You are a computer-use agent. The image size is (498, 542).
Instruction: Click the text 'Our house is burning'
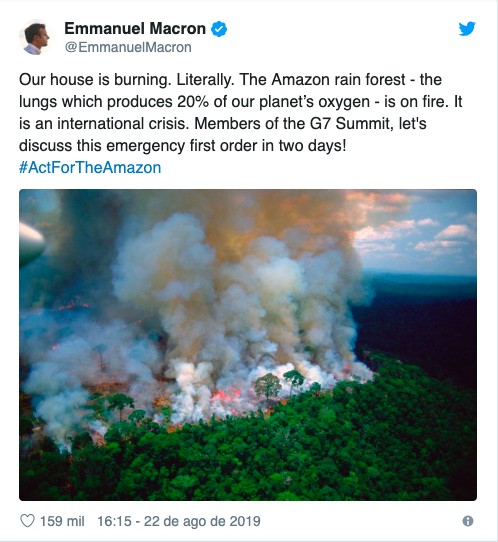pos(95,80)
